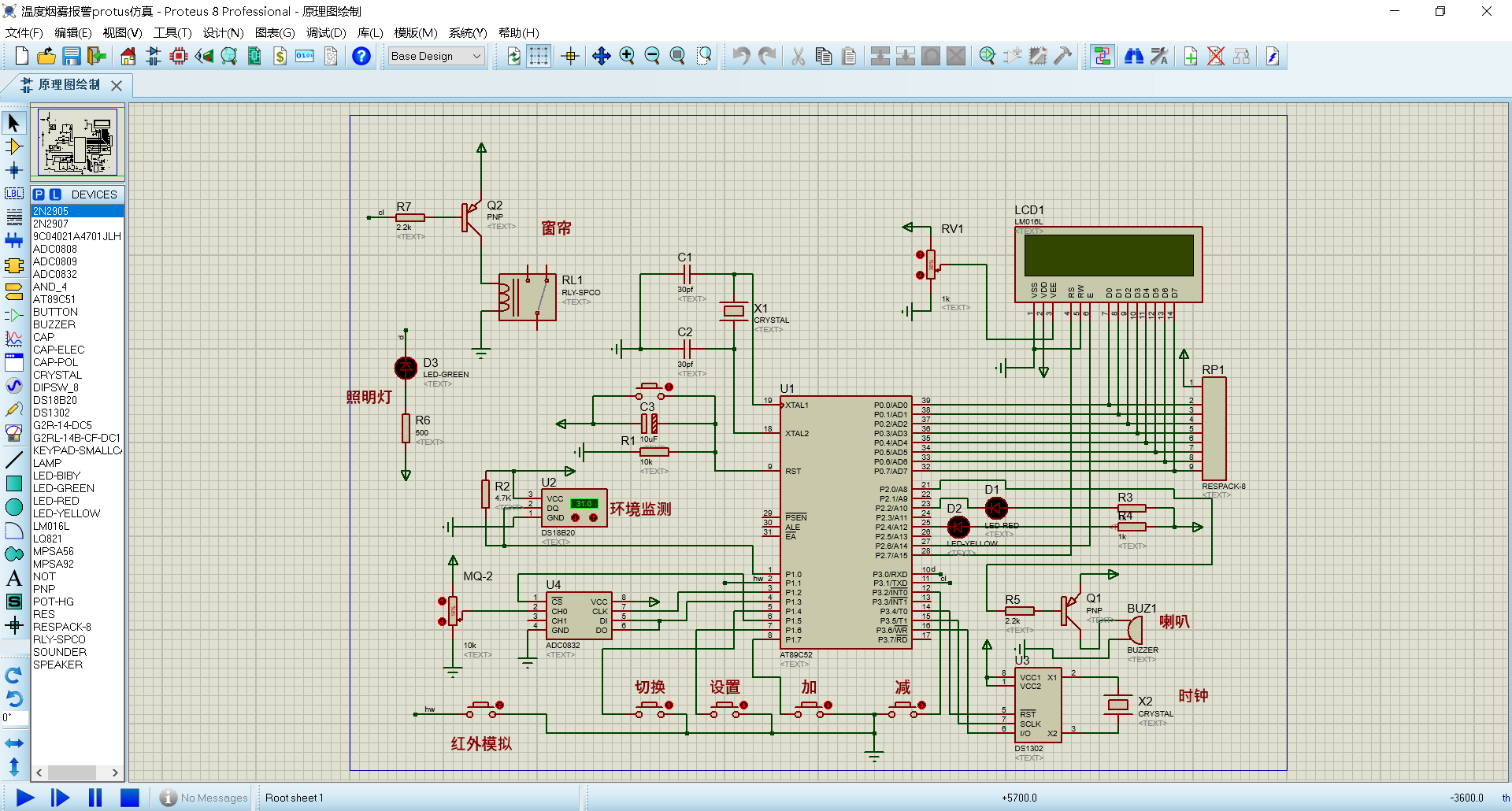Pause the simulation
Viewport: 1512px width, 811px height.
click(94, 798)
